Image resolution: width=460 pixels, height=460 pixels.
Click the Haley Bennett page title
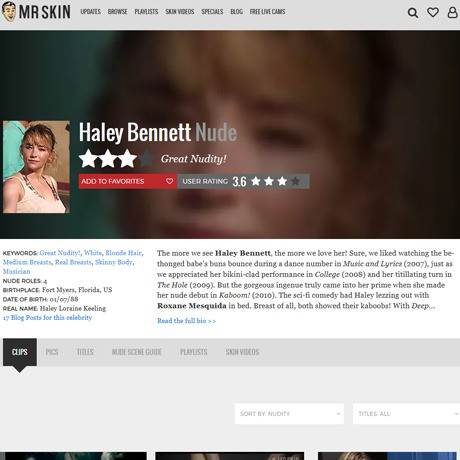tap(135, 132)
